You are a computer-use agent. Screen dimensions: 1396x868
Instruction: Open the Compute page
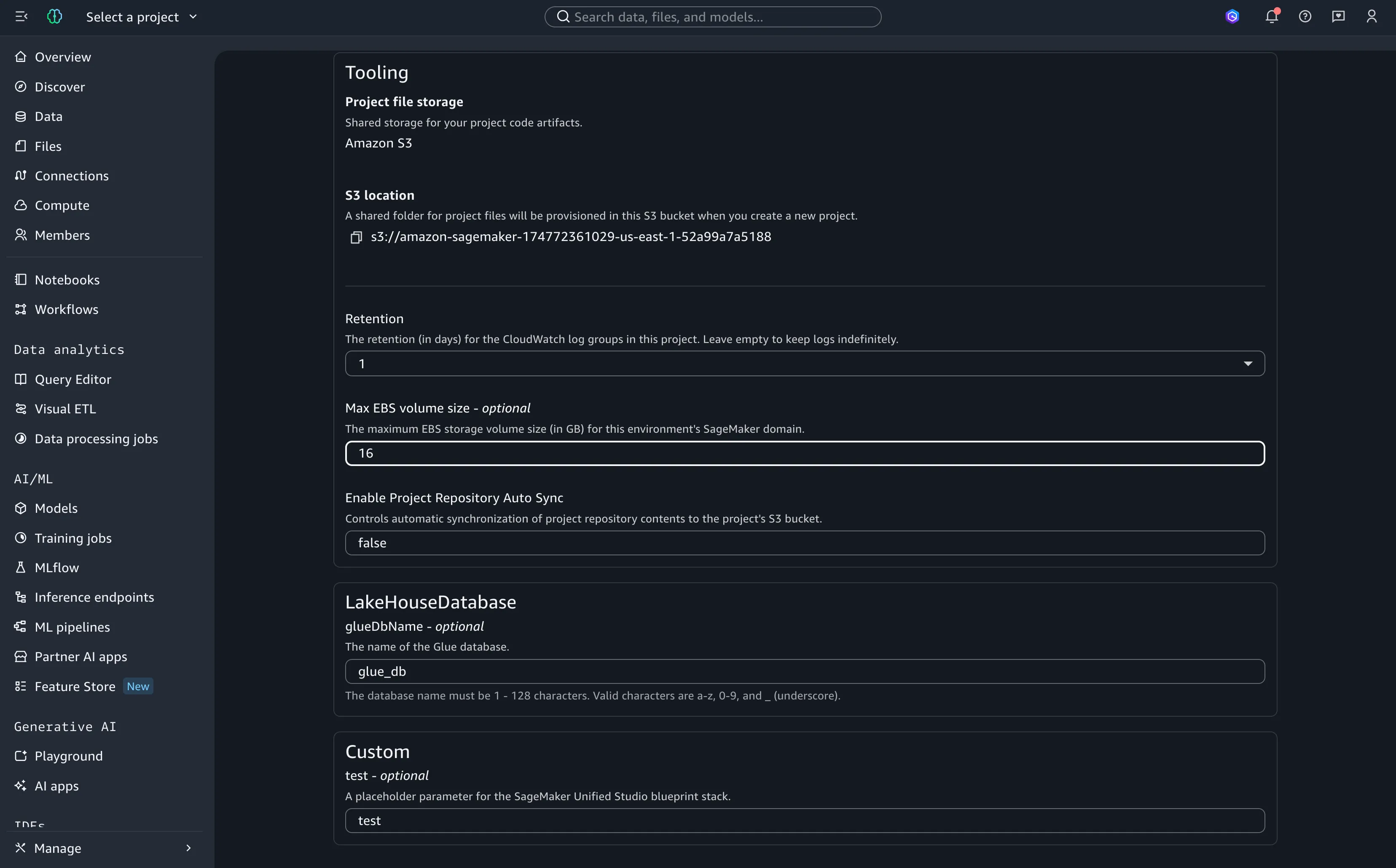[62, 206]
